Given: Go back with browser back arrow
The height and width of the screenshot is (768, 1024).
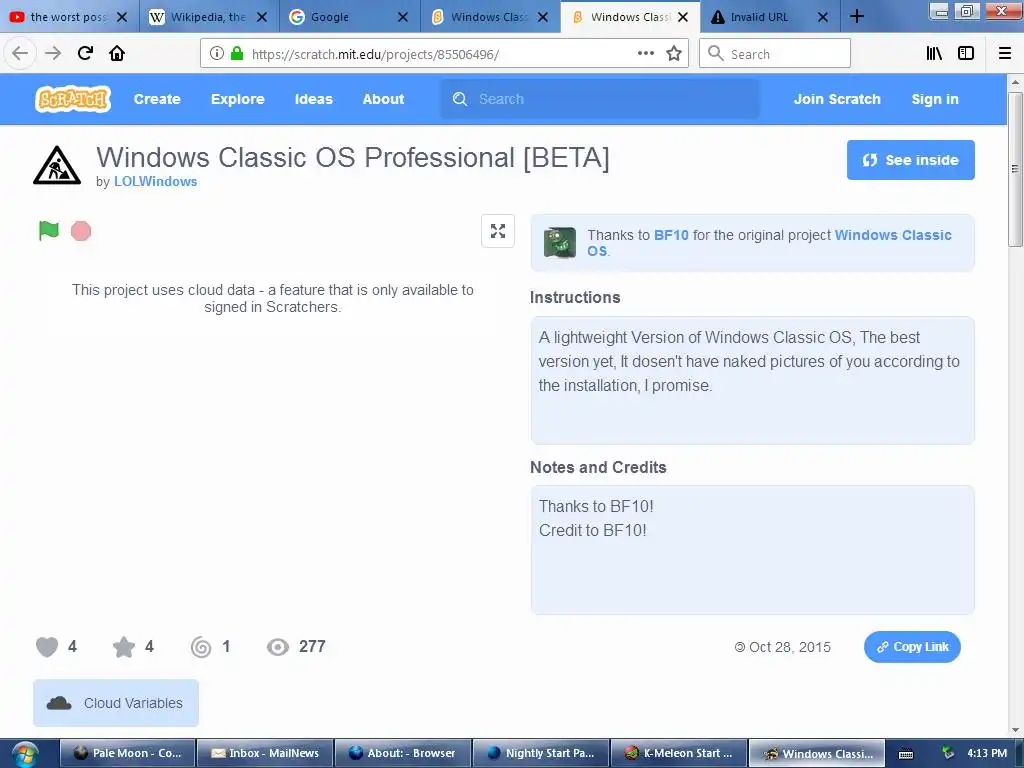Looking at the screenshot, I should 20,54.
